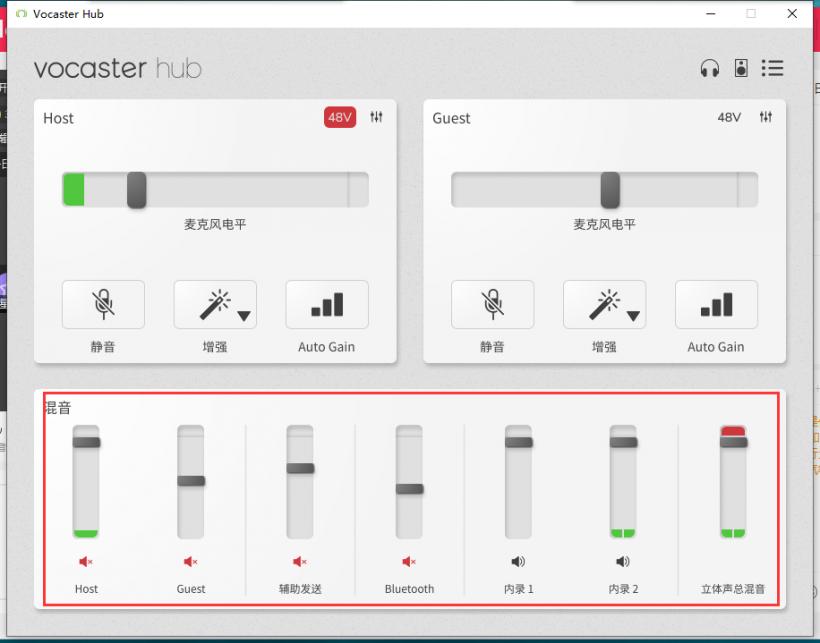Click the 立体声总混音 fader handle

pyautogui.click(x=733, y=437)
